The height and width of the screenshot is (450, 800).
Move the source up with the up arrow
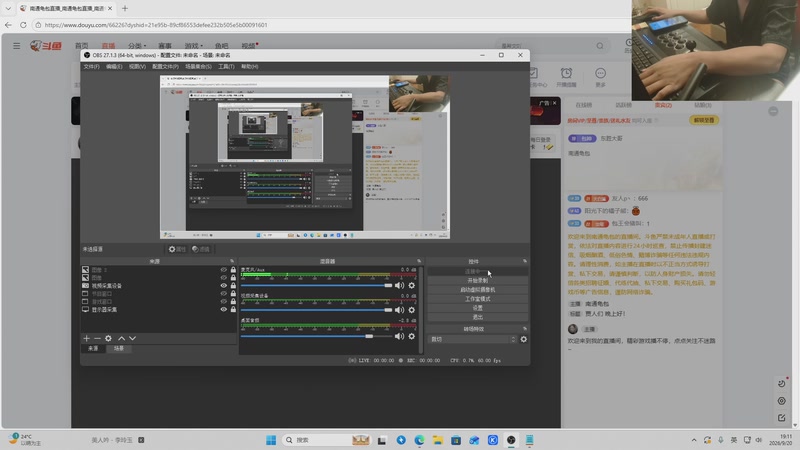coord(121,338)
